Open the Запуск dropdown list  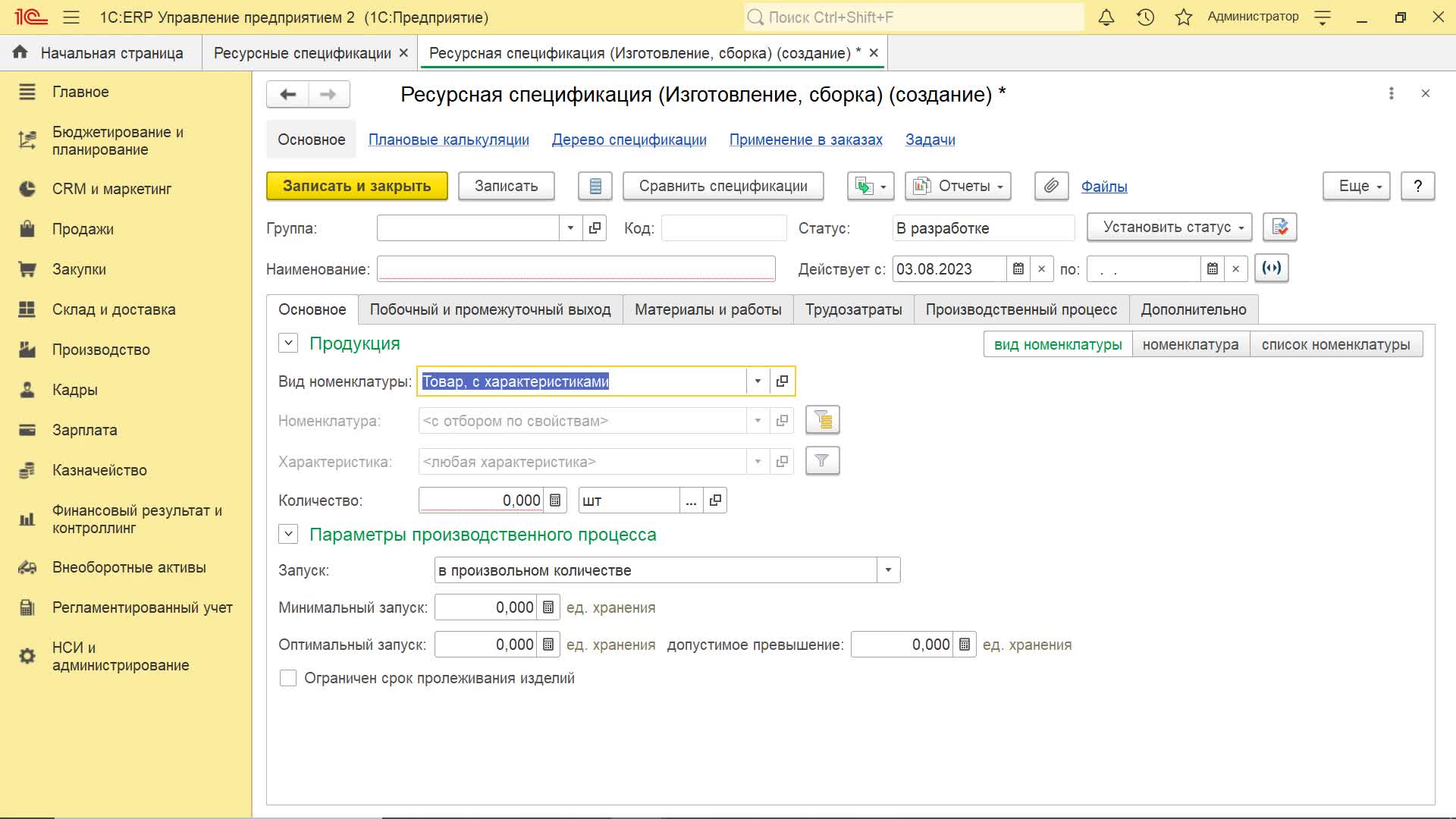click(888, 570)
